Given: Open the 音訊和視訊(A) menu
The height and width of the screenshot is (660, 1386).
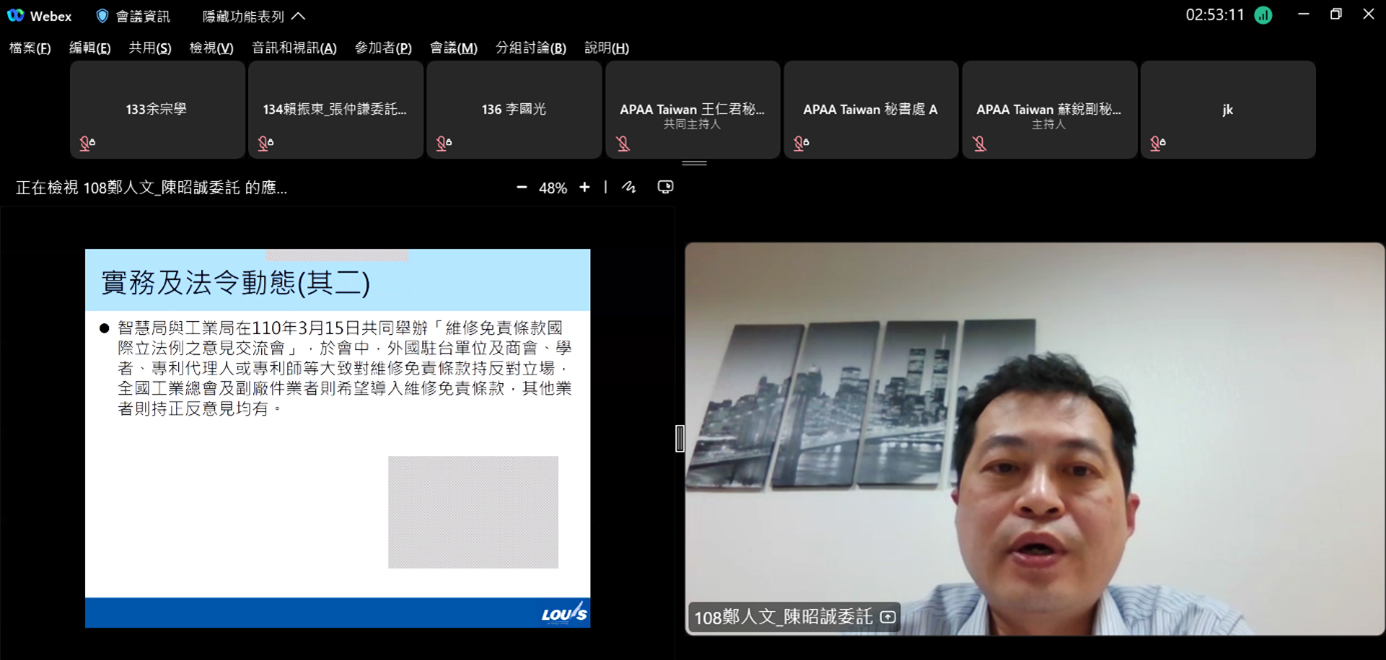Looking at the screenshot, I should (294, 48).
